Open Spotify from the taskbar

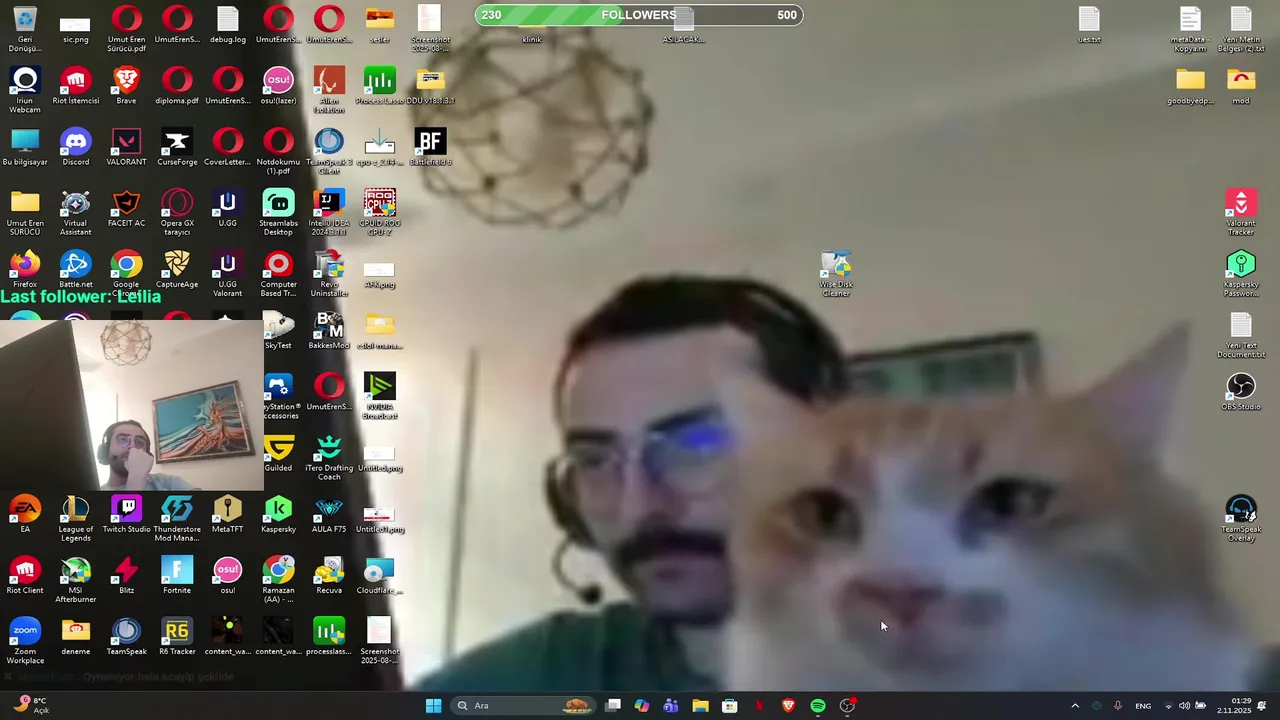(818, 706)
